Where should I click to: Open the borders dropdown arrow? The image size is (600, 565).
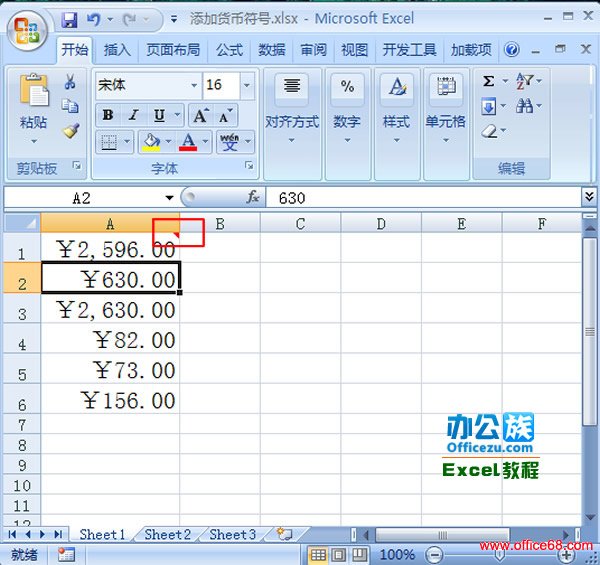point(127,142)
